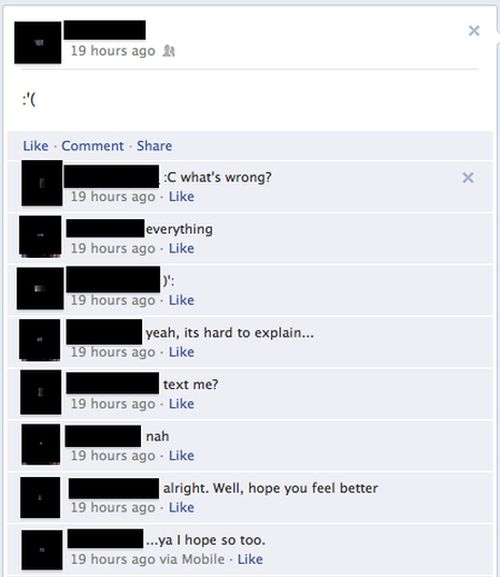Click the friends audience icon beside the post time
500x577 pixels.
pos(169,51)
